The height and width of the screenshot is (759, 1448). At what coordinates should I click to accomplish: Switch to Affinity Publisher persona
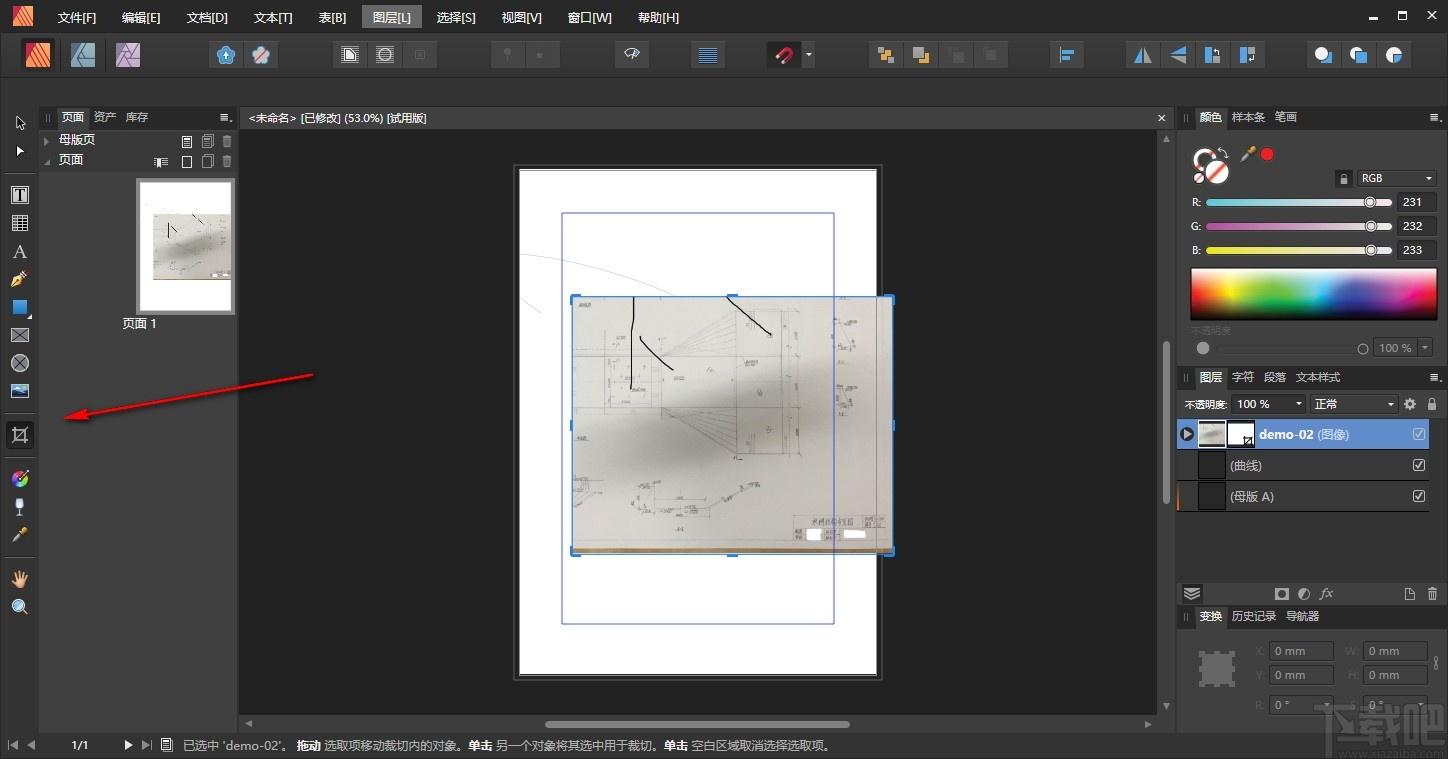pyautogui.click(x=39, y=55)
